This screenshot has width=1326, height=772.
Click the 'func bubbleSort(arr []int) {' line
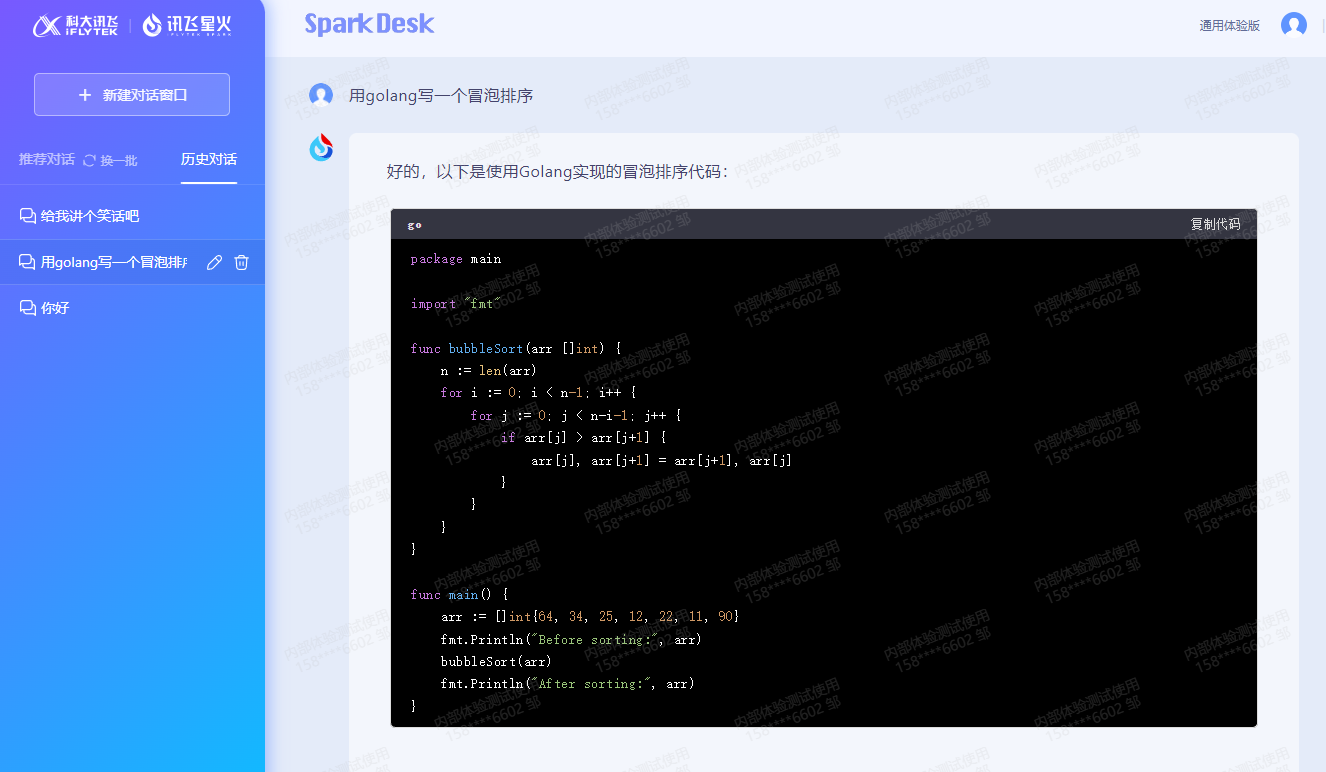point(516,349)
